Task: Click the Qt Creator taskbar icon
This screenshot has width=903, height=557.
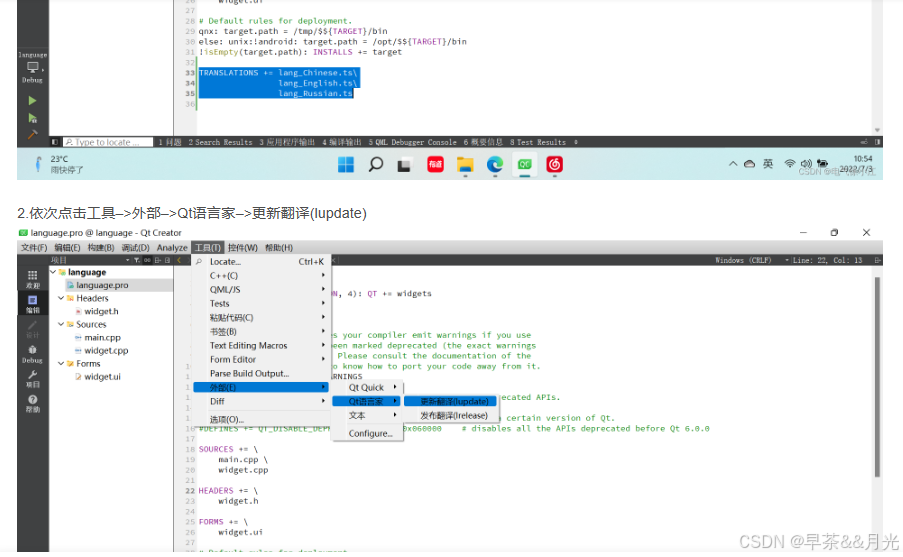Action: point(524,165)
